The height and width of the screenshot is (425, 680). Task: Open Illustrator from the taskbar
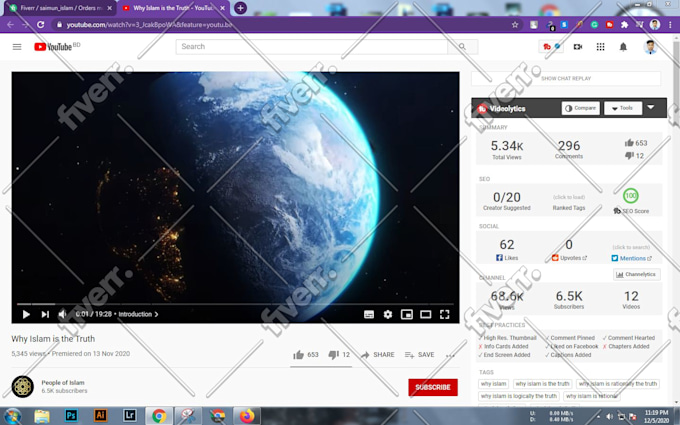[x=101, y=416]
